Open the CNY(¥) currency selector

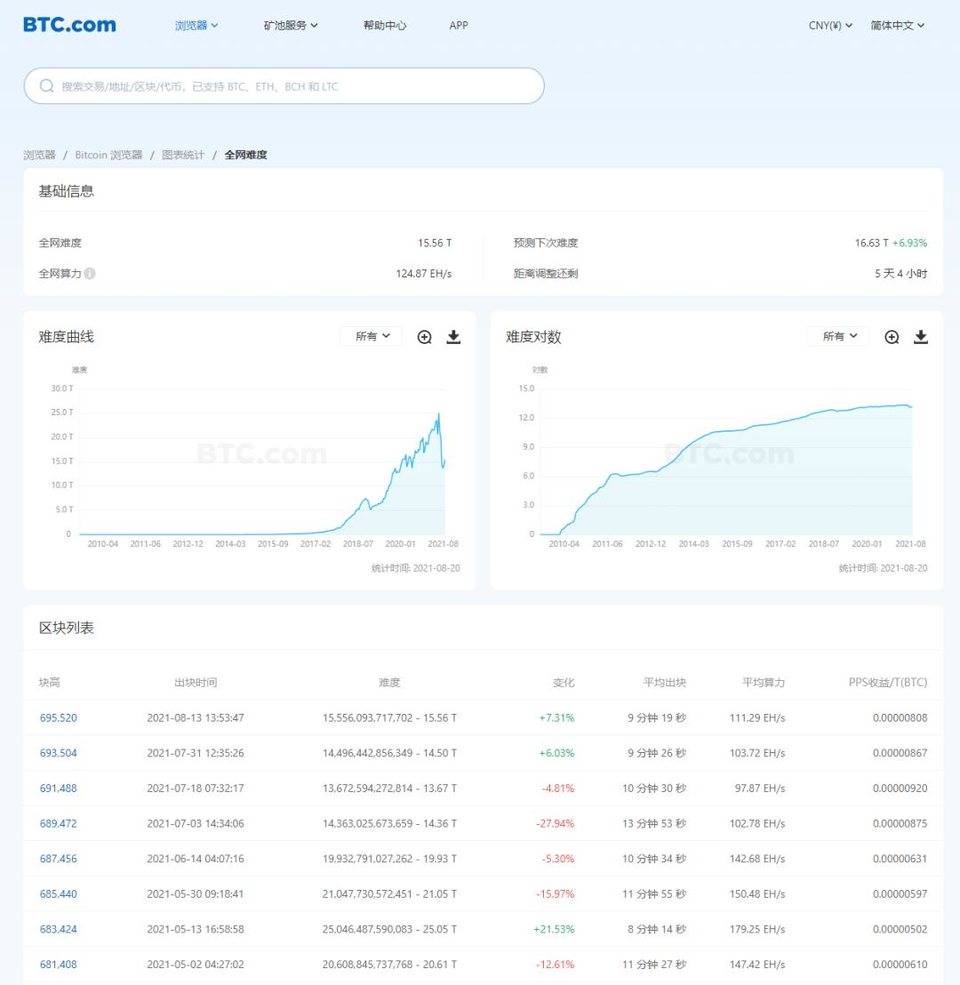pyautogui.click(x=830, y=25)
